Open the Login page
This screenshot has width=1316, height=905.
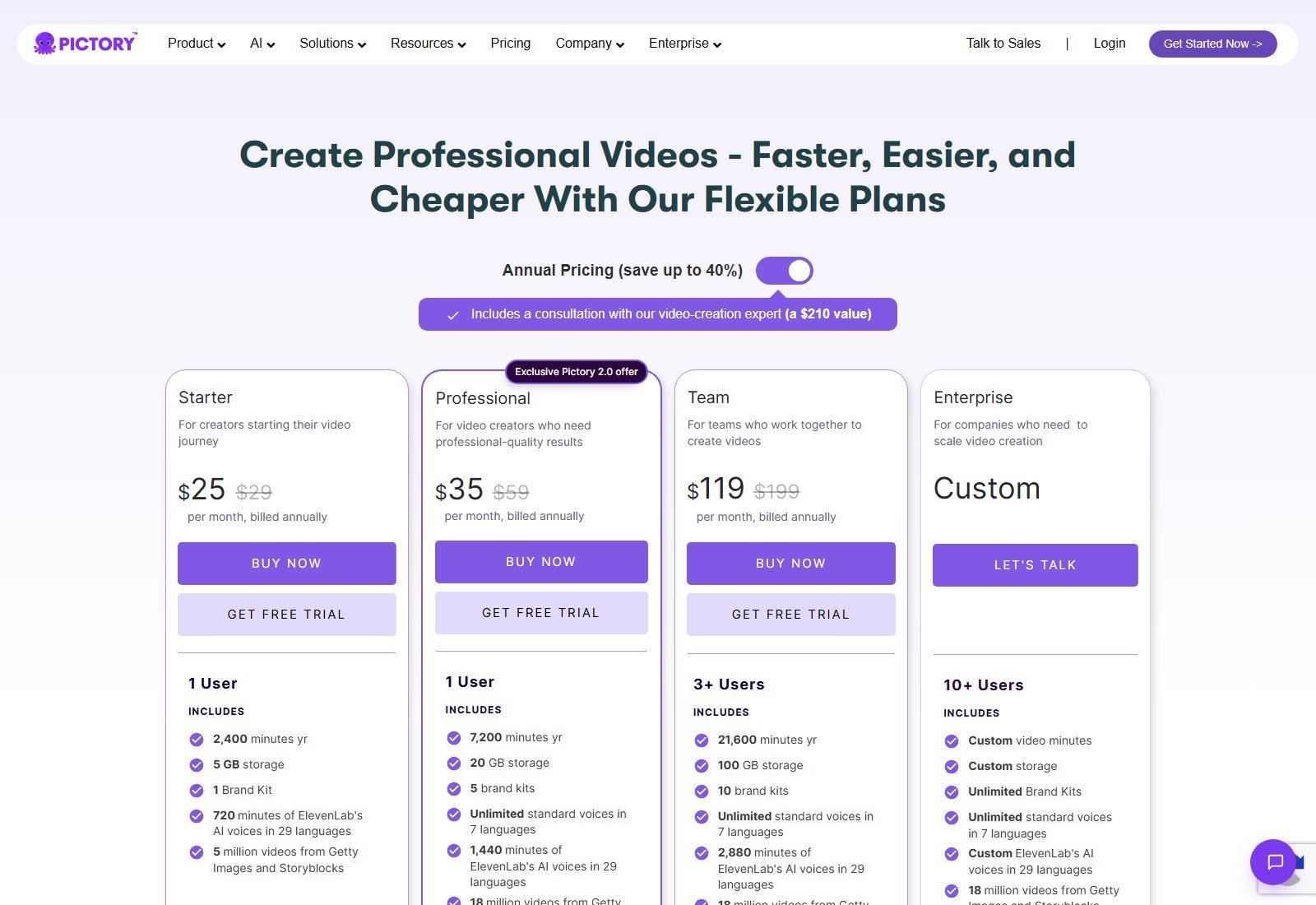1110,44
